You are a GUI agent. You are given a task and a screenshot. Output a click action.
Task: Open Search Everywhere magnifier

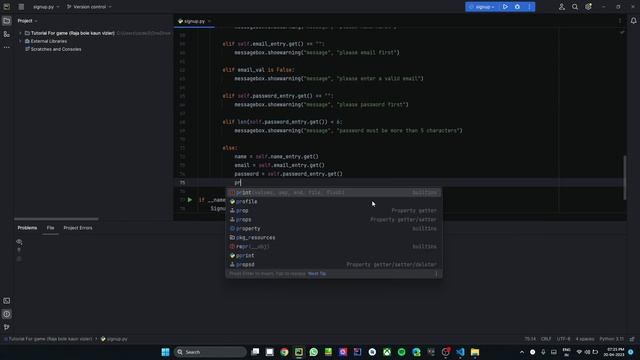coord(575,7)
